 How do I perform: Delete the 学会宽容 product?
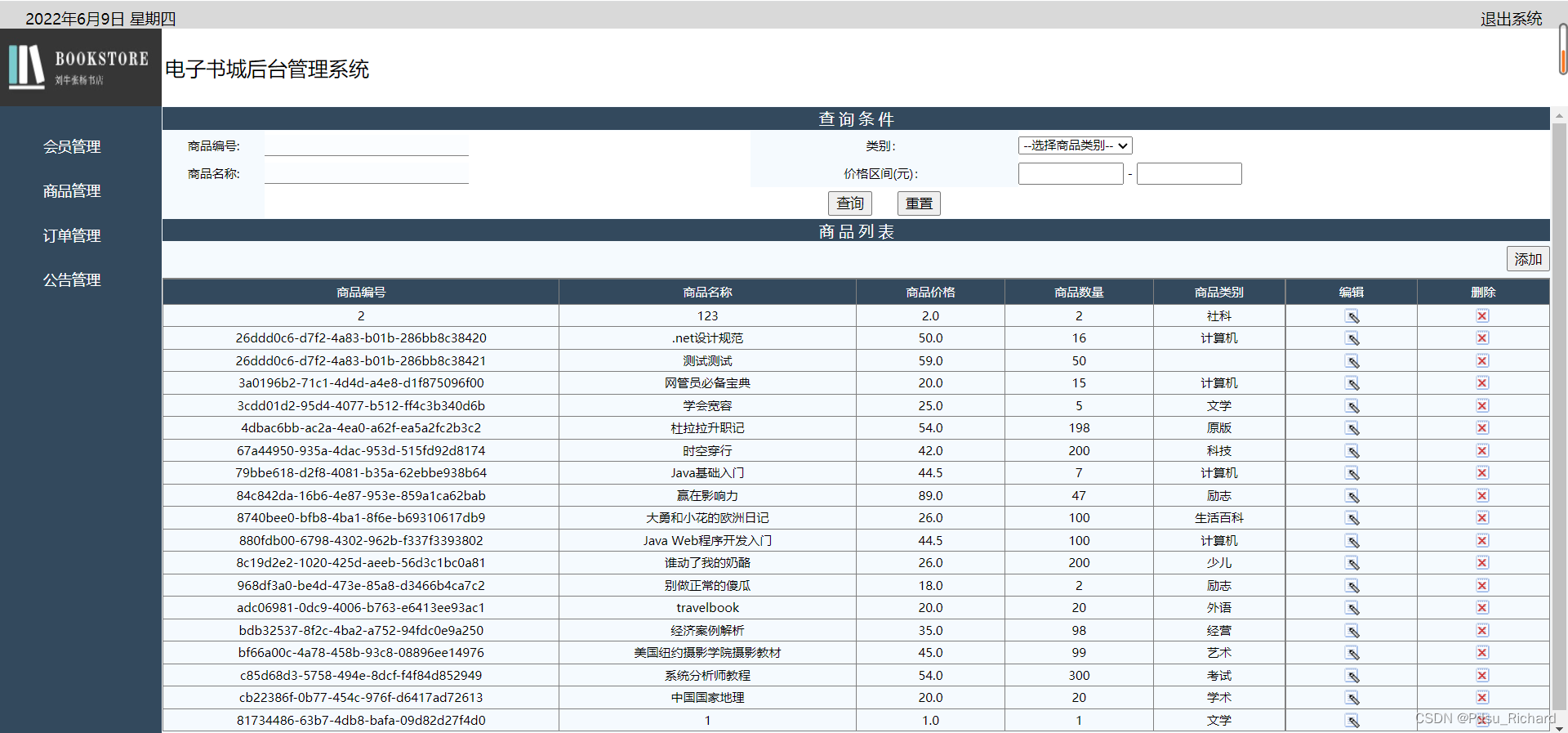click(1482, 406)
